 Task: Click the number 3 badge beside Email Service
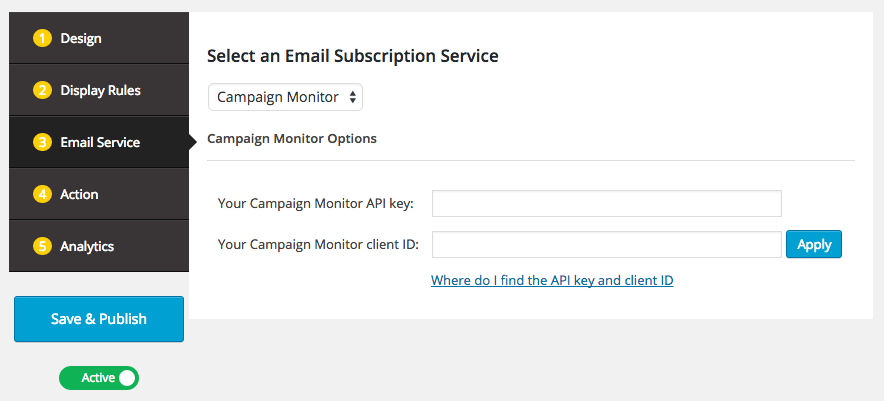point(42,143)
